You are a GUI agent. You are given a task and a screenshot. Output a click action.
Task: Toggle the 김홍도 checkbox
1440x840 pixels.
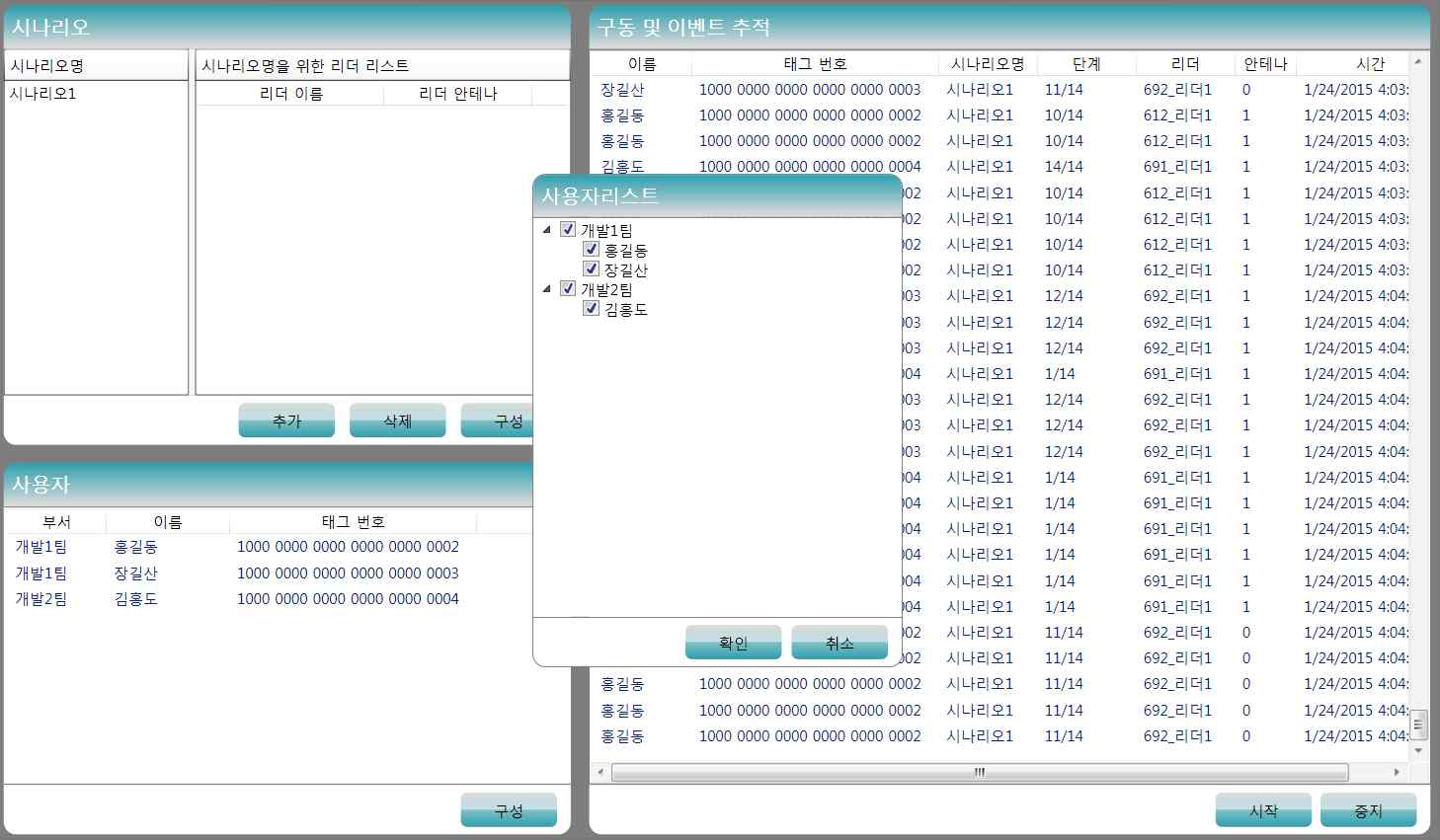pyautogui.click(x=592, y=308)
